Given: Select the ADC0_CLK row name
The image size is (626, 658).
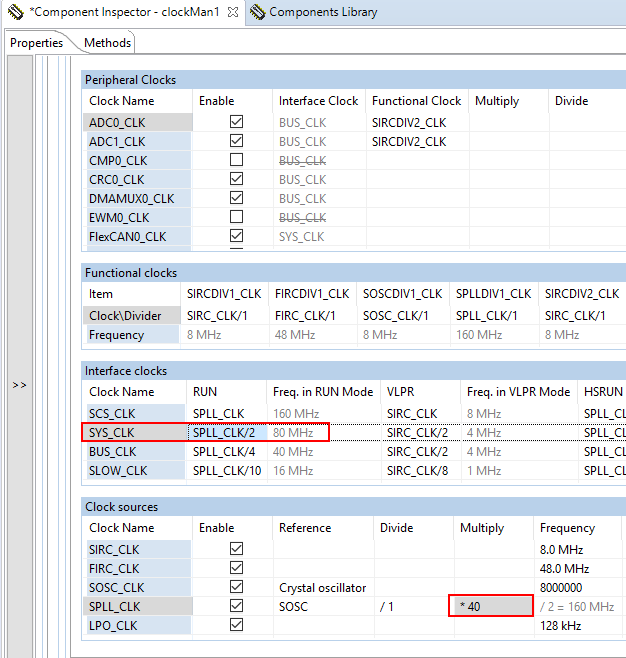Looking at the screenshot, I should 138,123.
